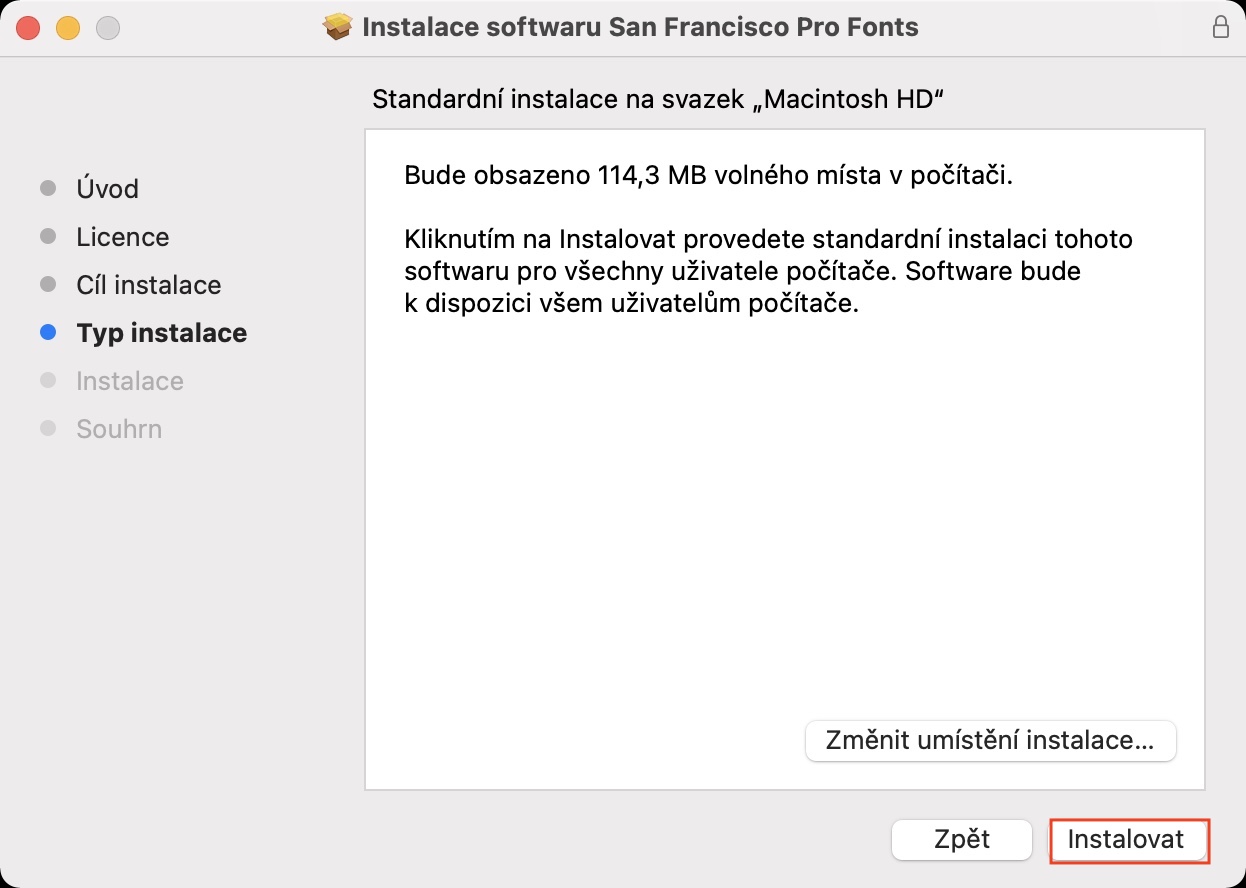Jump to the Cíl instalace step
The image size is (1246, 888).
click(x=148, y=285)
